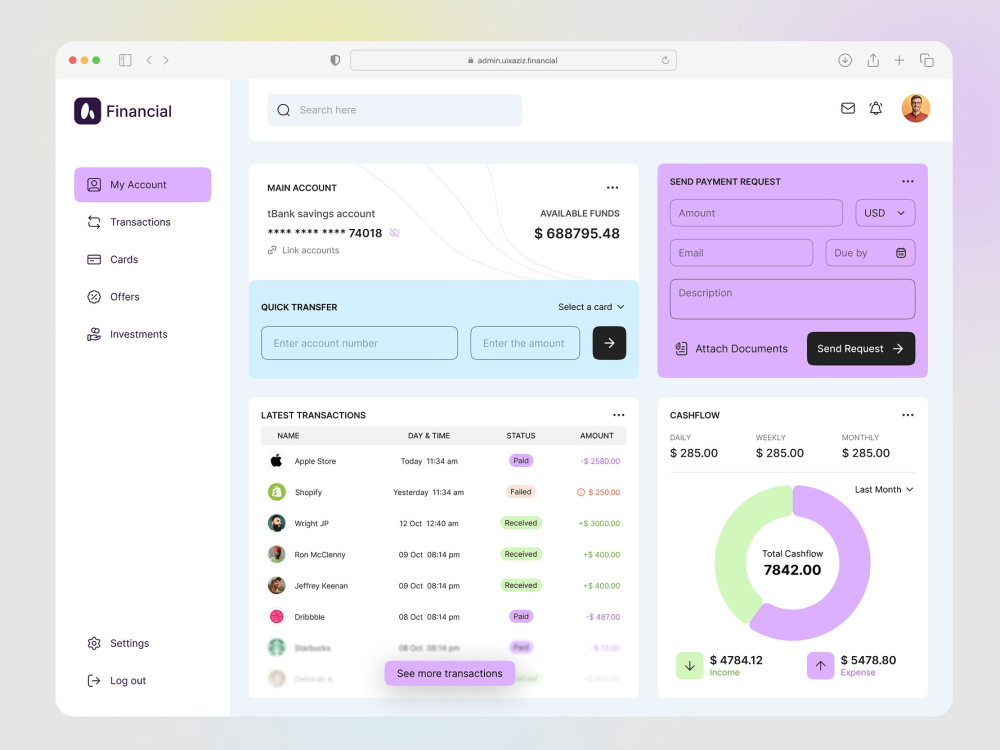Click the Failed status badge
Image resolution: width=1000 pixels, height=750 pixels.
(x=520, y=492)
